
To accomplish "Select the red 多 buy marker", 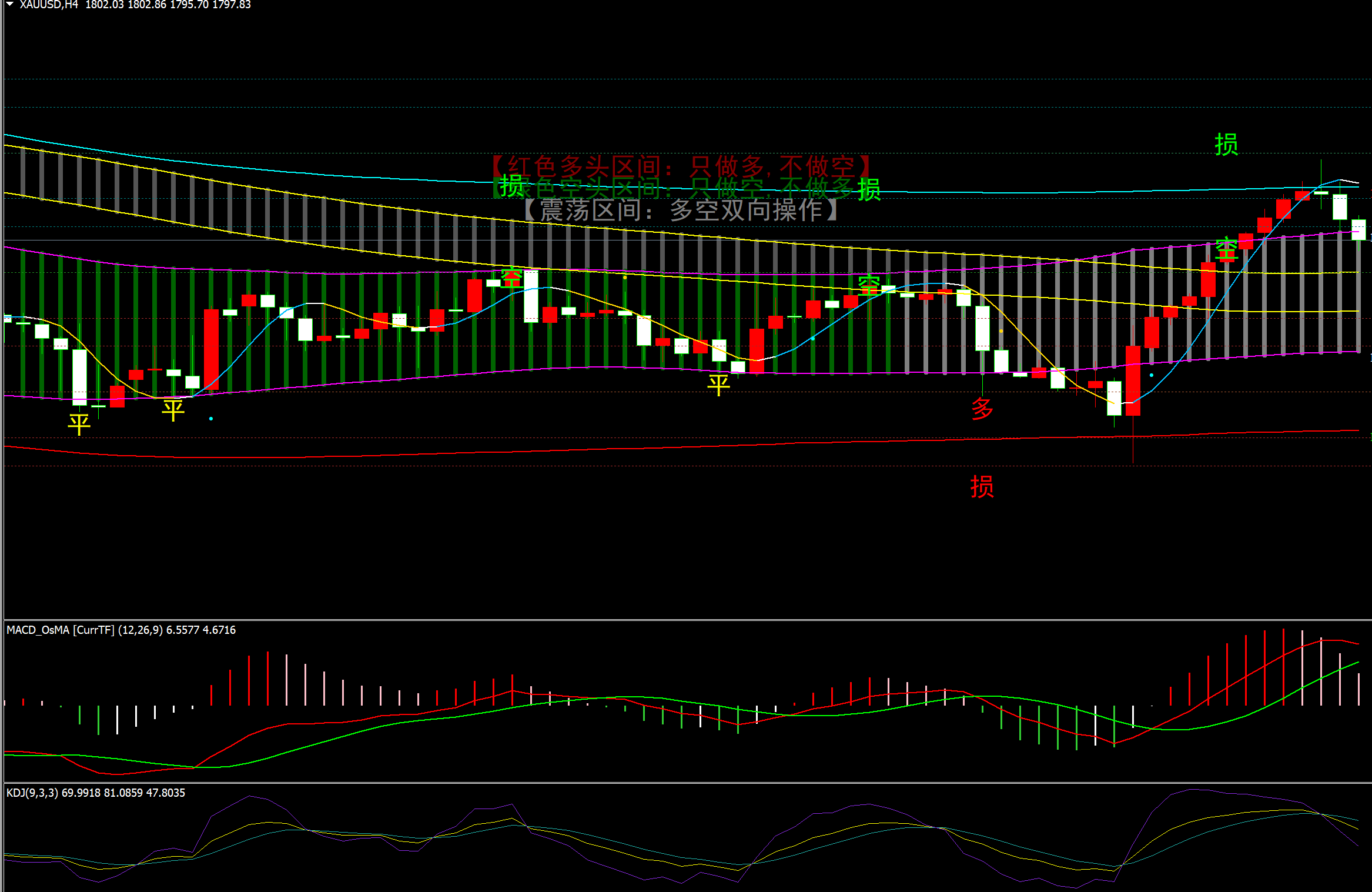I will click(982, 407).
